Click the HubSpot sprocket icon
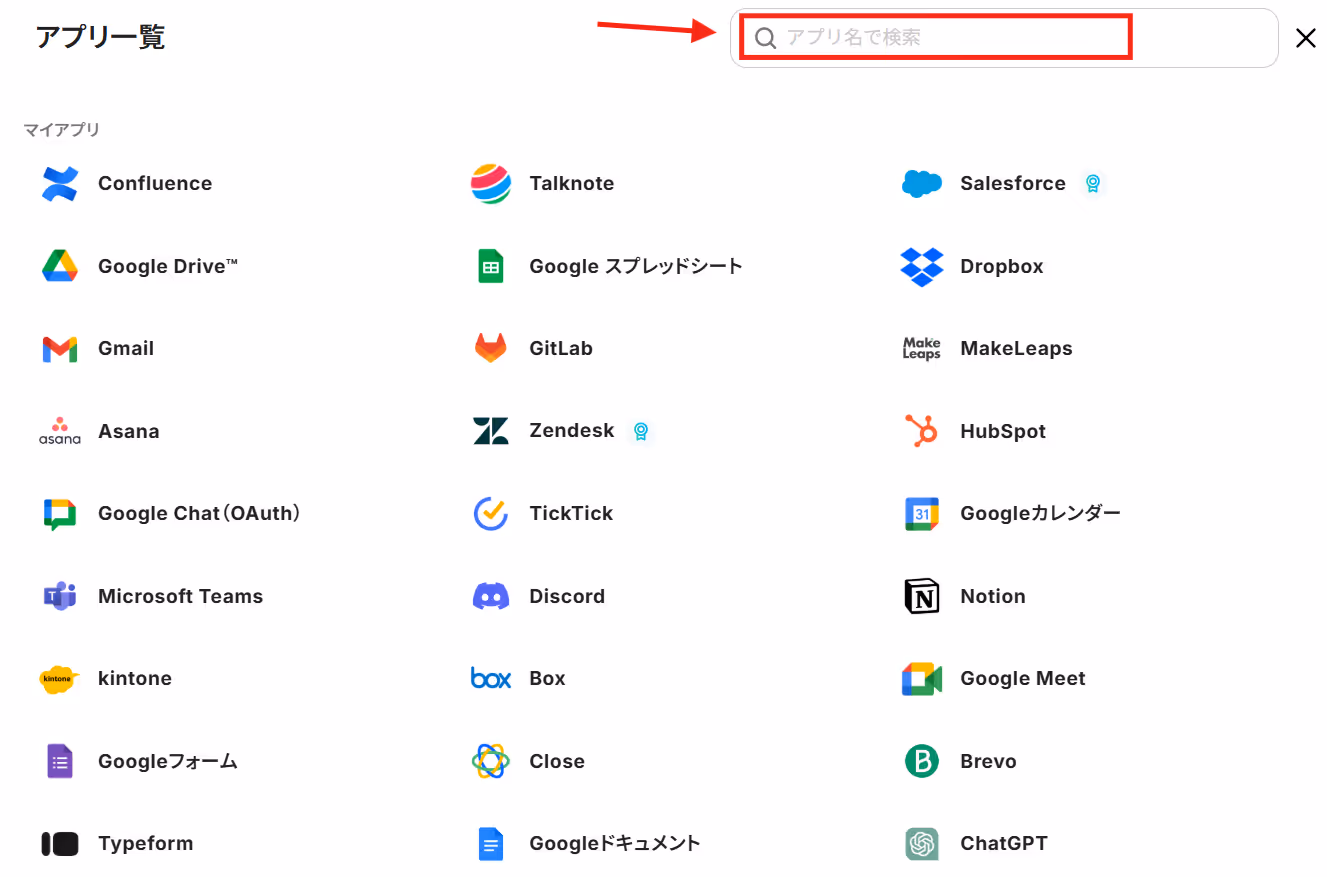The width and height of the screenshot is (1327, 877). click(922, 431)
